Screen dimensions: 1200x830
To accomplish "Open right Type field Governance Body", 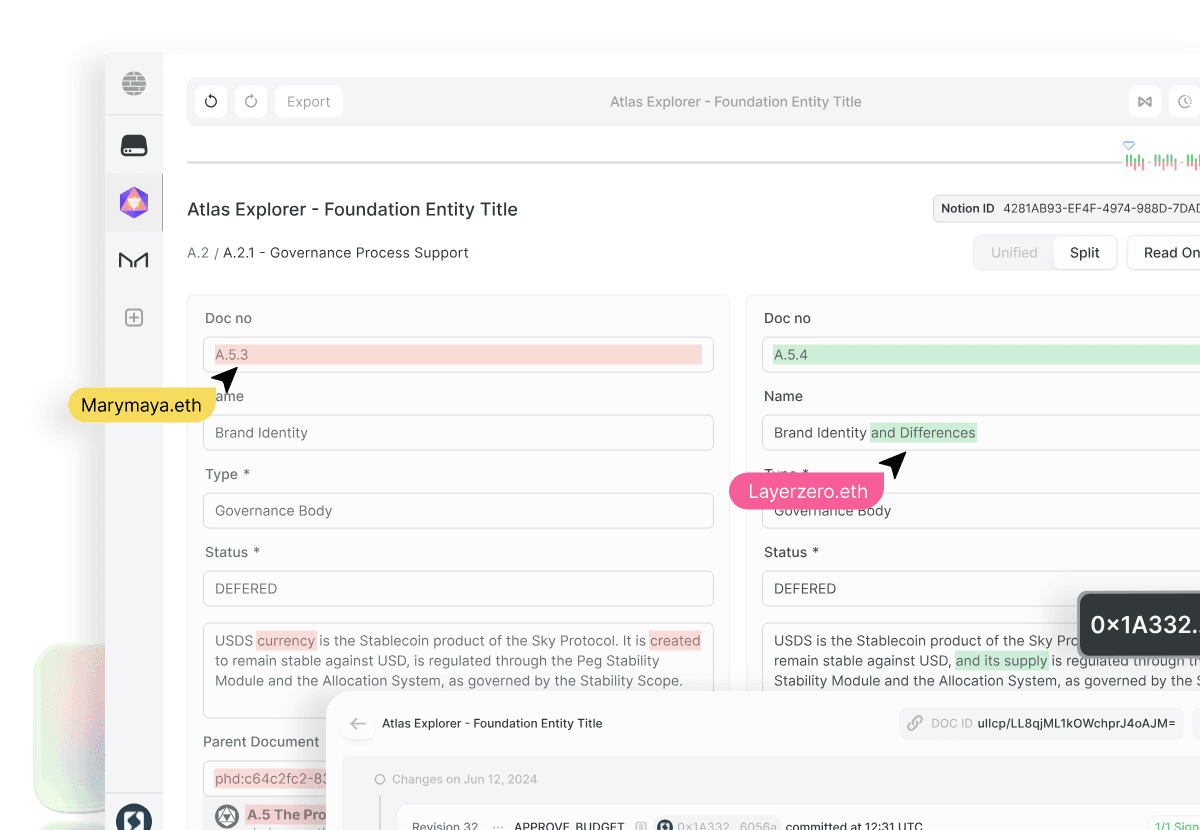I will click(x=981, y=510).
